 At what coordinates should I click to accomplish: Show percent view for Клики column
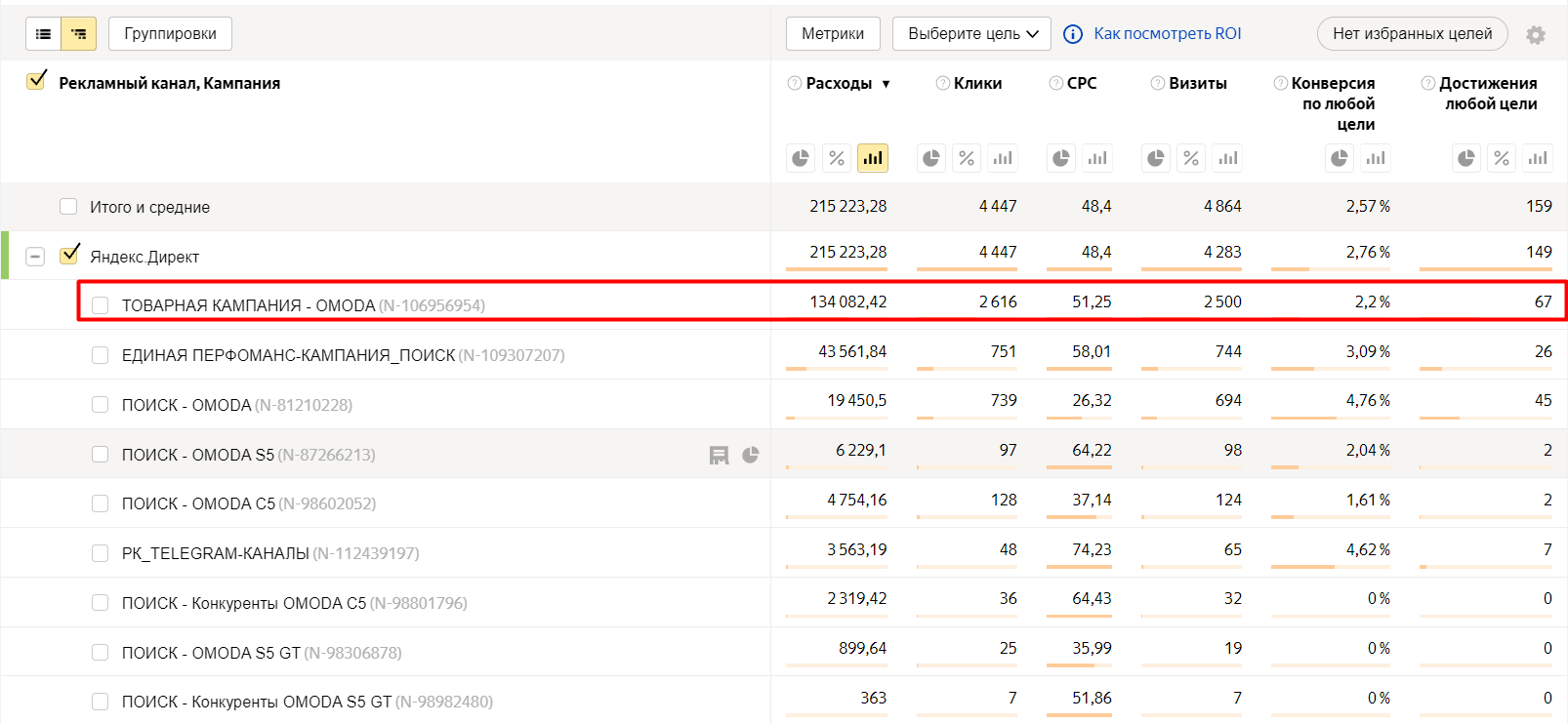[967, 158]
